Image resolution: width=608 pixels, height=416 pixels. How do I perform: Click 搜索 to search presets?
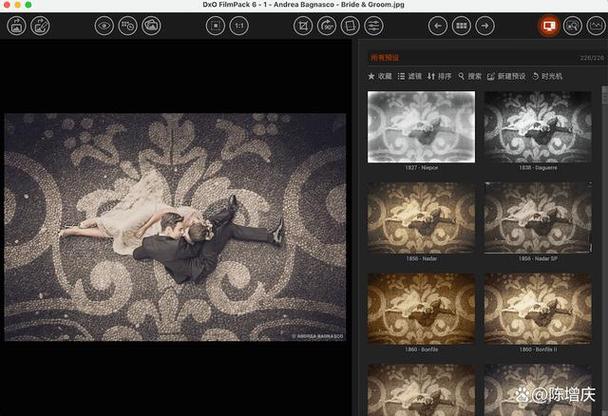[470, 76]
